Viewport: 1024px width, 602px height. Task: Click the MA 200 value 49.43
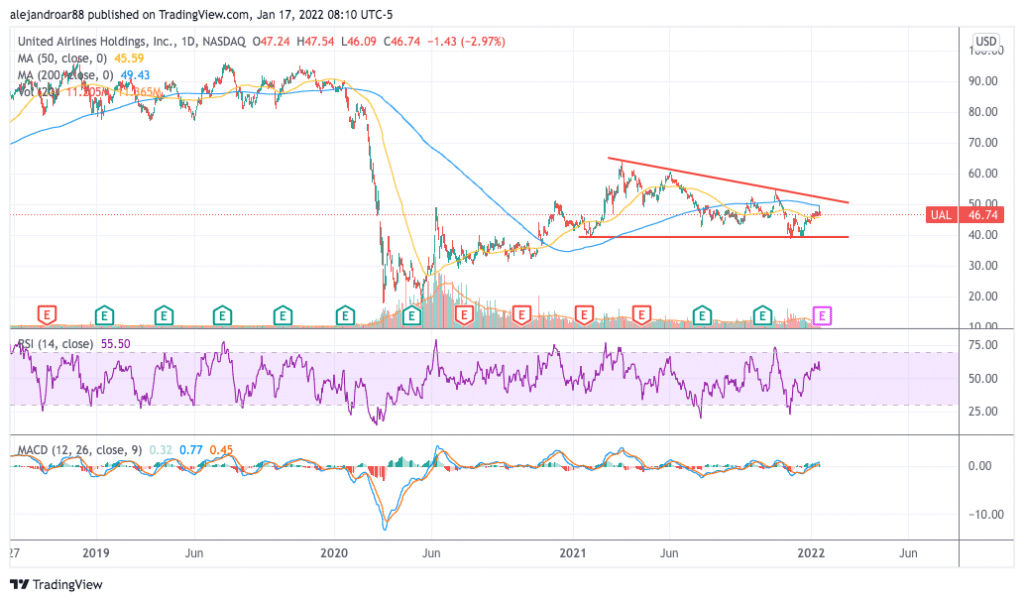tap(135, 75)
